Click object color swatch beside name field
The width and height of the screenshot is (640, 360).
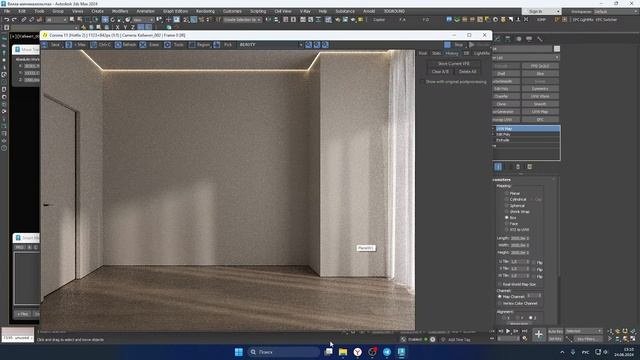(x=557, y=49)
